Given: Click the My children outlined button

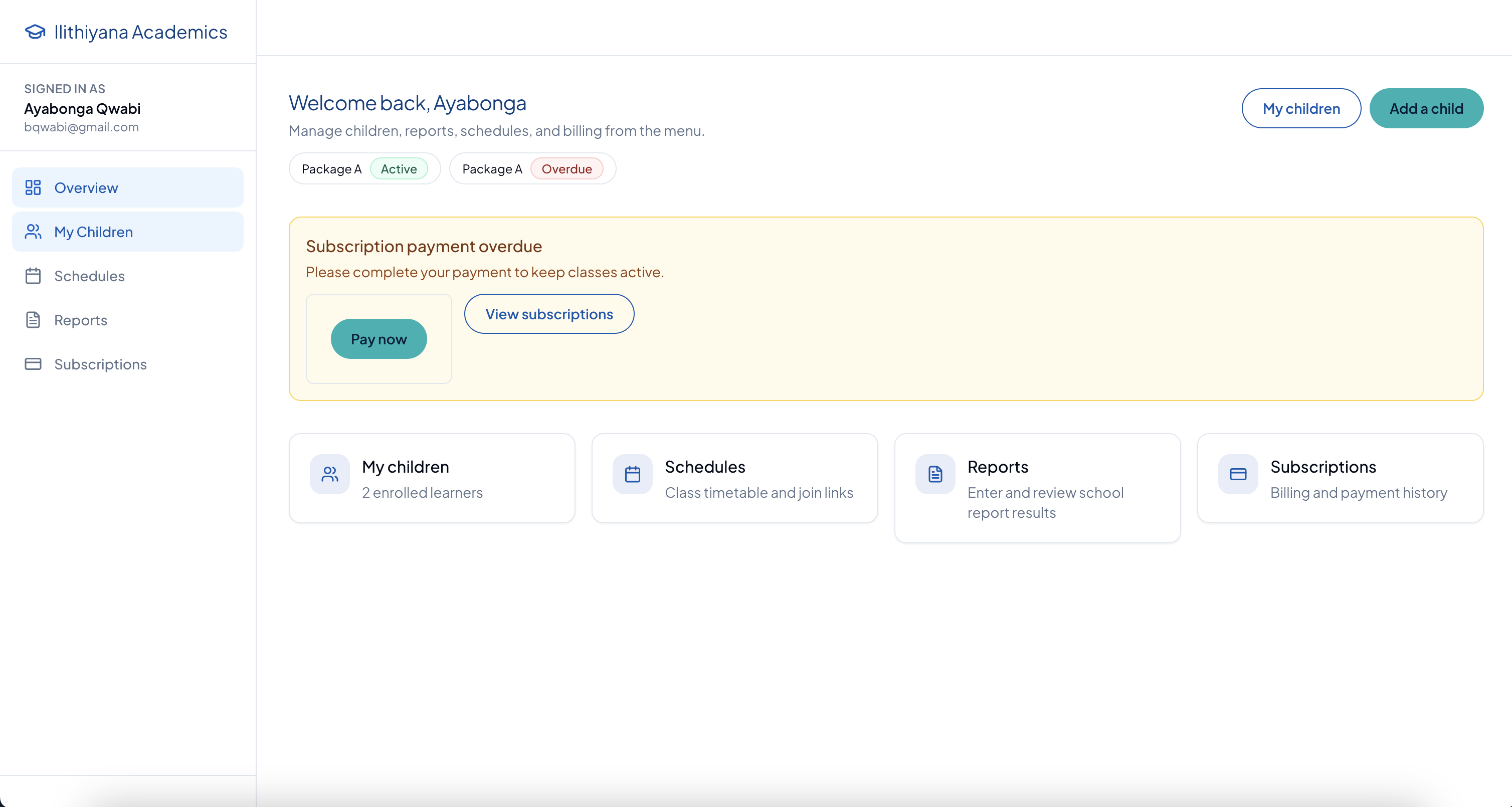Looking at the screenshot, I should (1301, 109).
